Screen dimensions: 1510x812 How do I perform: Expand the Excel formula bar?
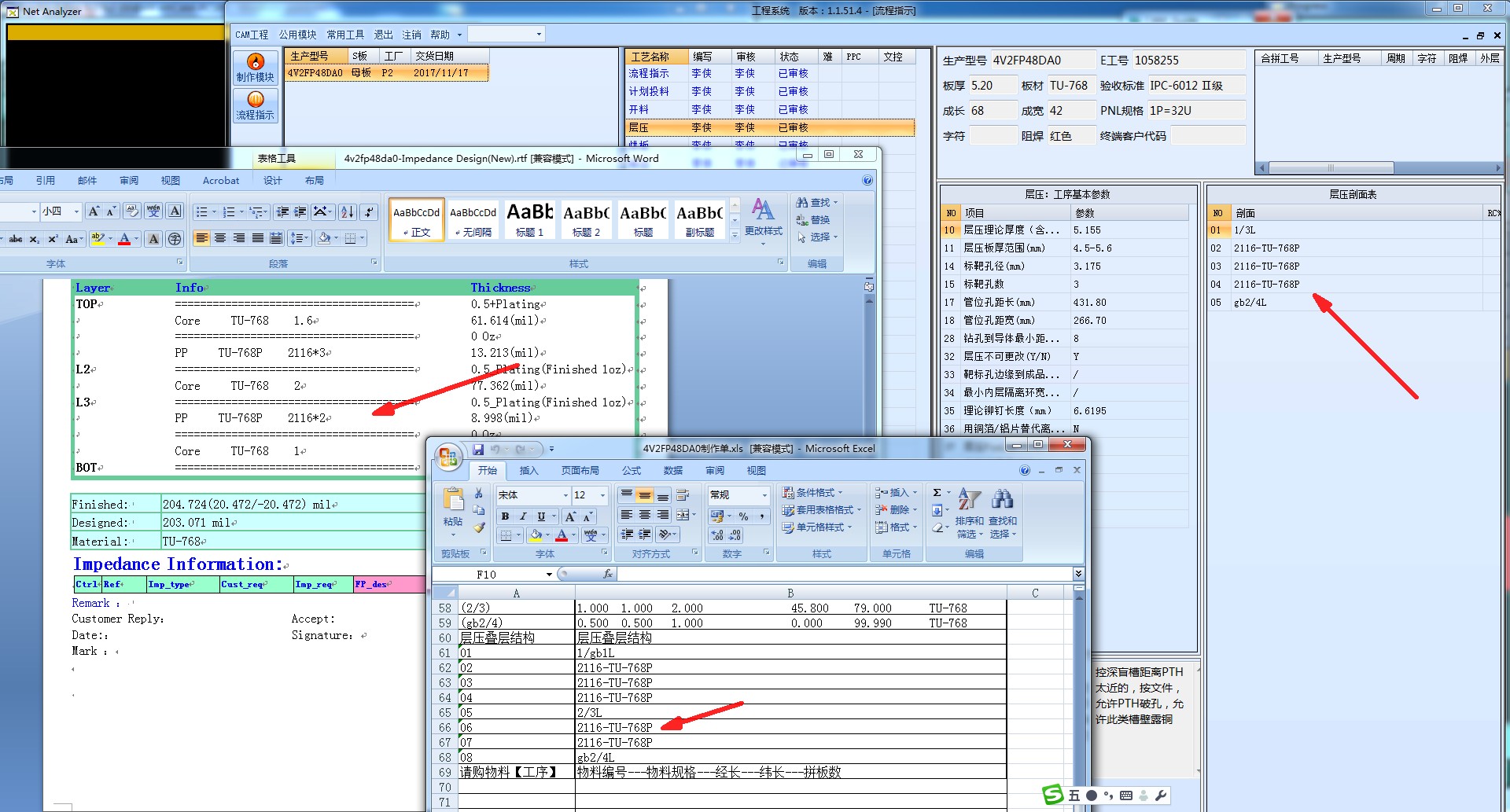point(1078,574)
